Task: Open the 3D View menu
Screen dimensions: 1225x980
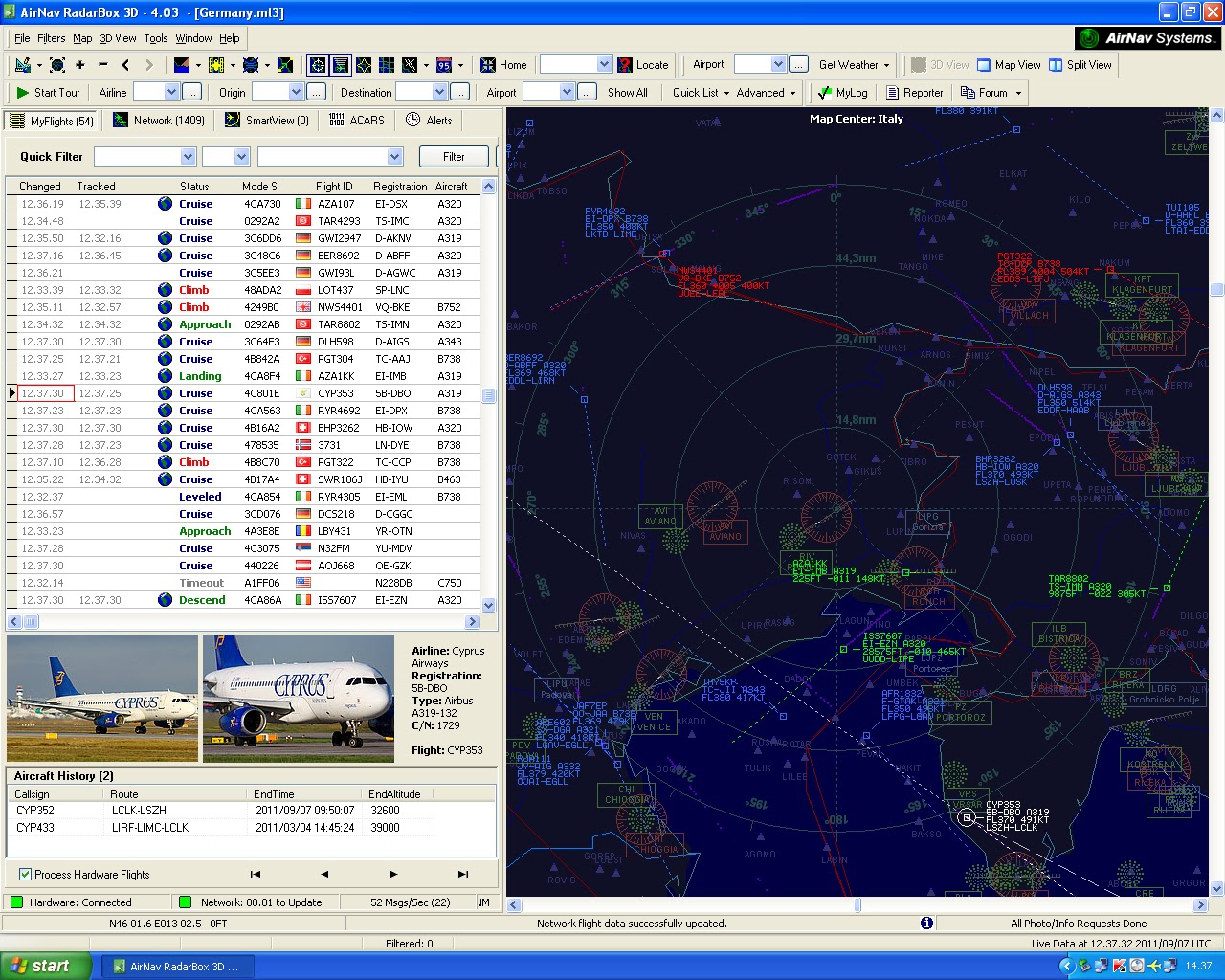Action: click(119, 38)
